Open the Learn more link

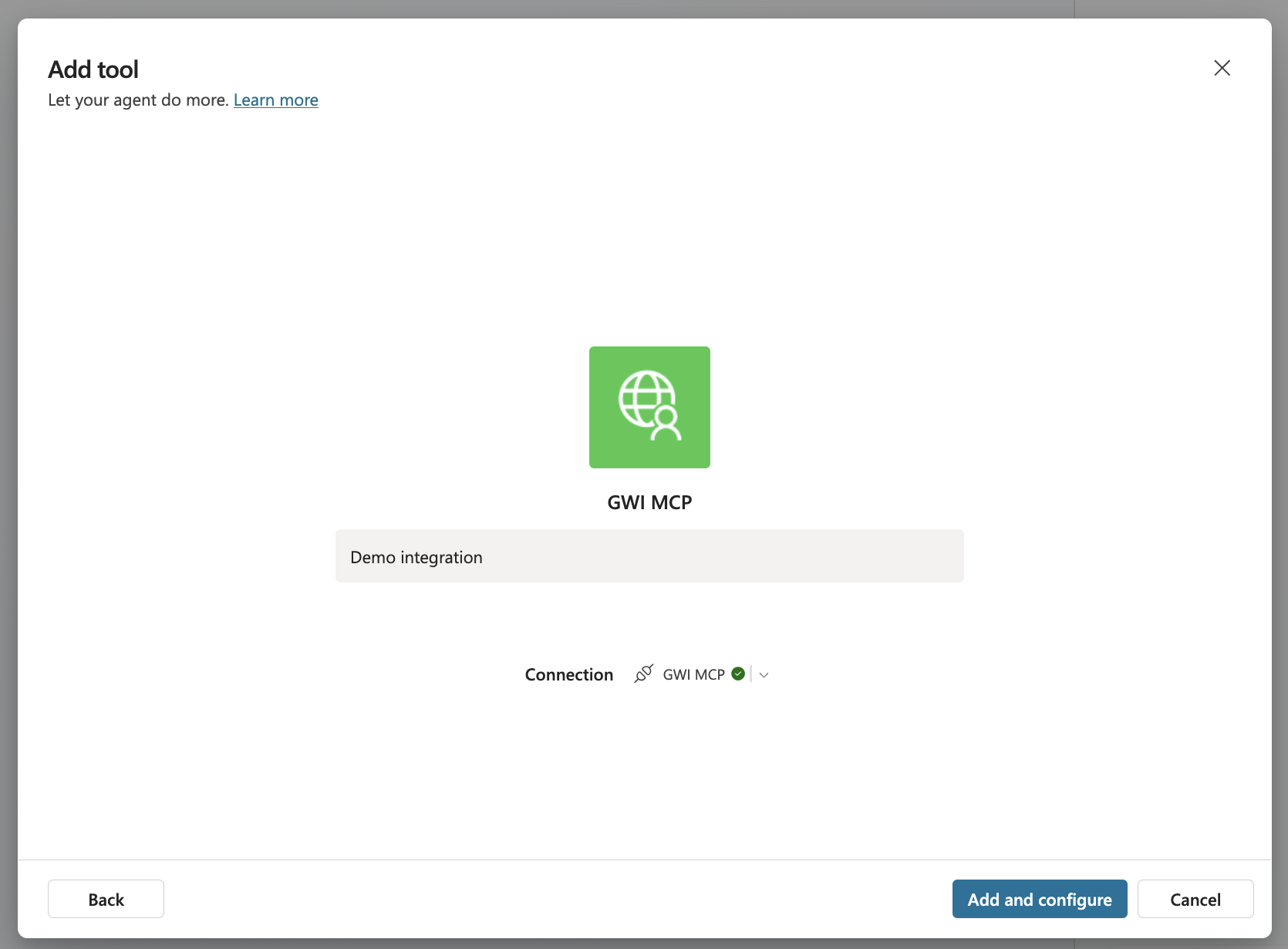click(276, 100)
